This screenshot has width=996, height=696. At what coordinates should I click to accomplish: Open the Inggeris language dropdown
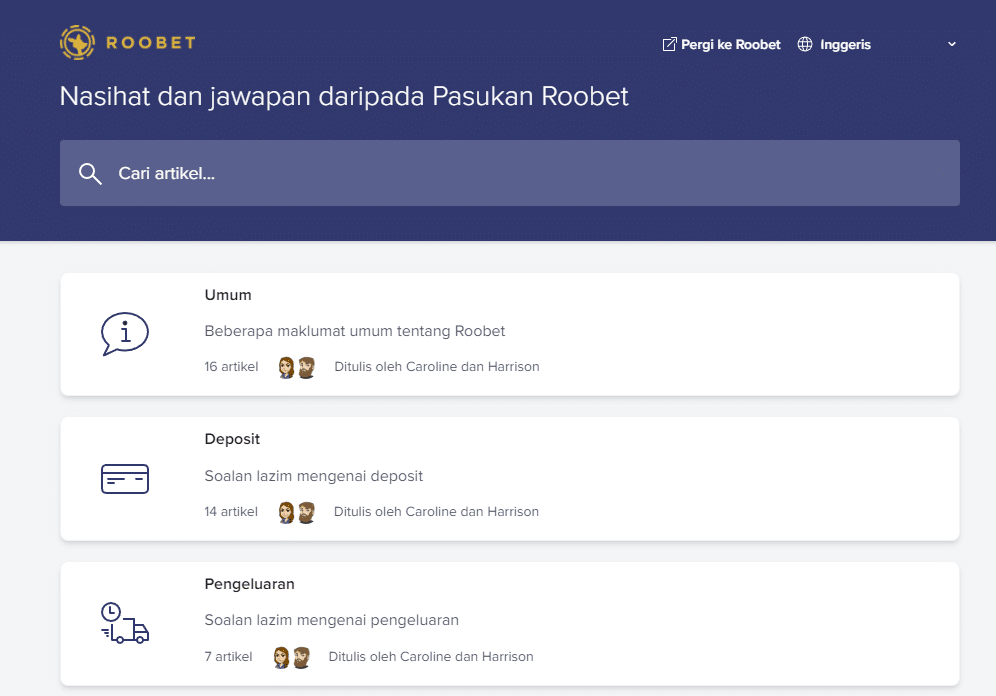click(877, 44)
